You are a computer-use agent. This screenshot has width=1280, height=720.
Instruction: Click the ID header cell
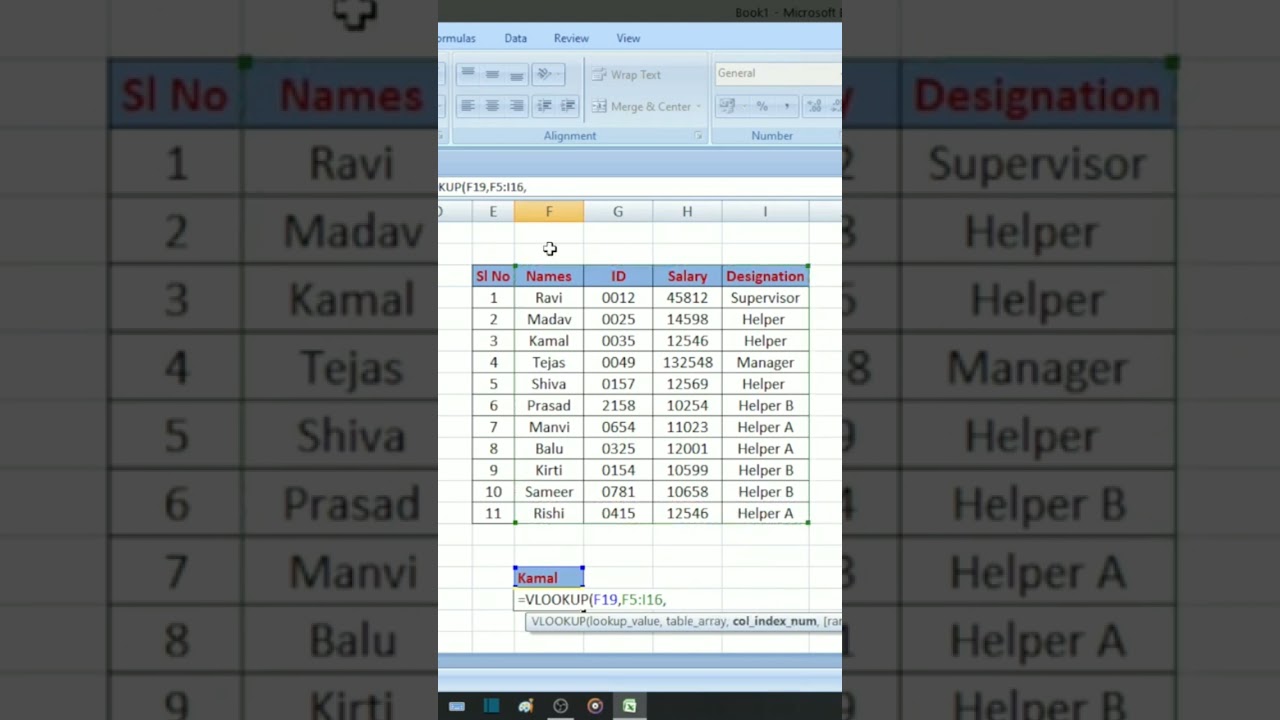click(618, 276)
